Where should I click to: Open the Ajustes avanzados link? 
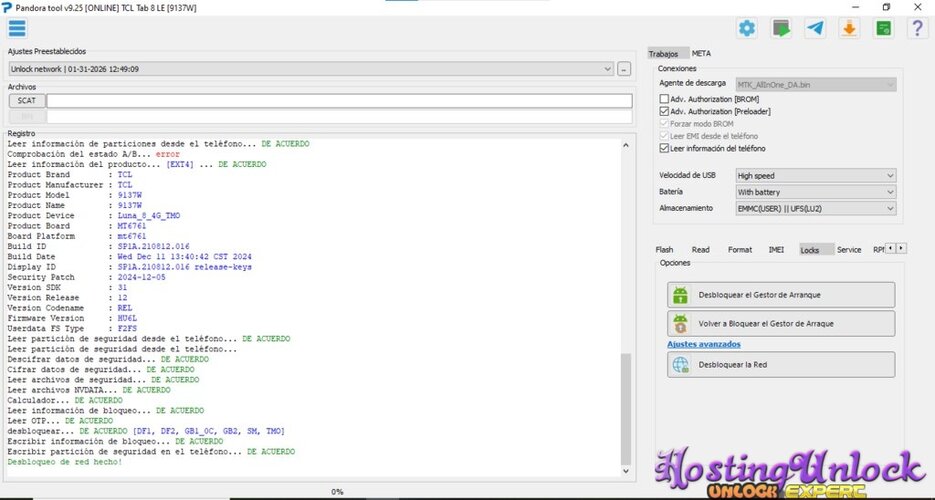[704, 344]
